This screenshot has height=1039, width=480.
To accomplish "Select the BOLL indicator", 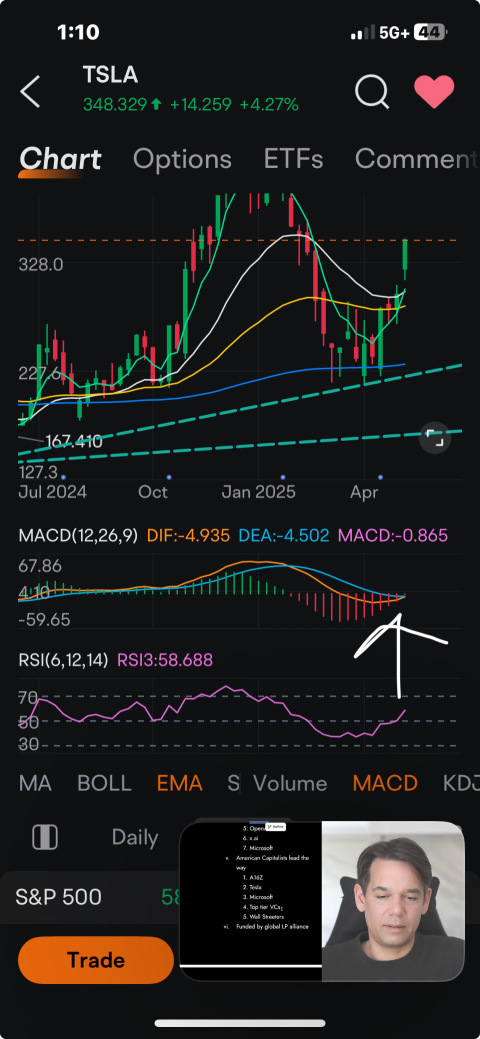I will [x=104, y=783].
